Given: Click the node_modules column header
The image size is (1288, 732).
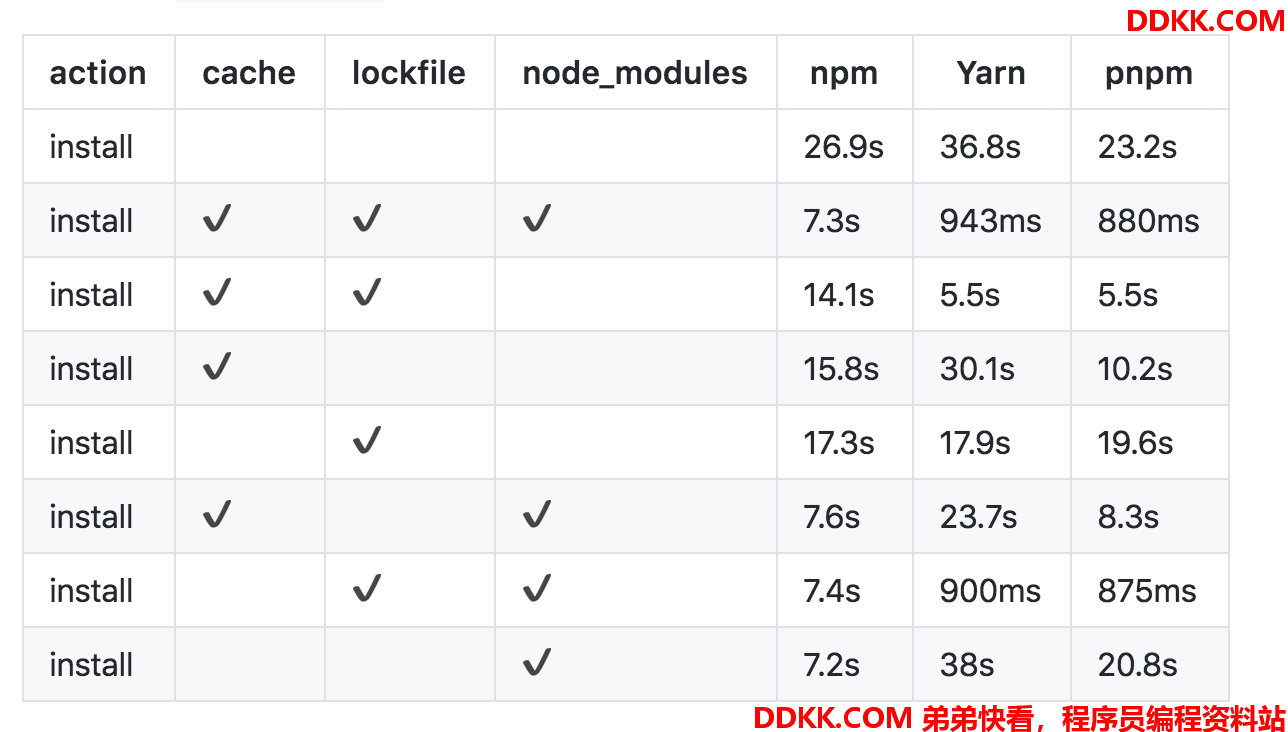Looking at the screenshot, I should [x=635, y=73].
